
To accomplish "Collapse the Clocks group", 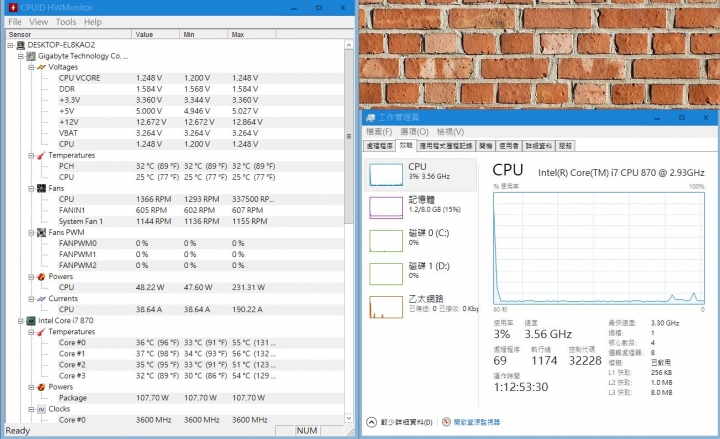I will point(31,409).
